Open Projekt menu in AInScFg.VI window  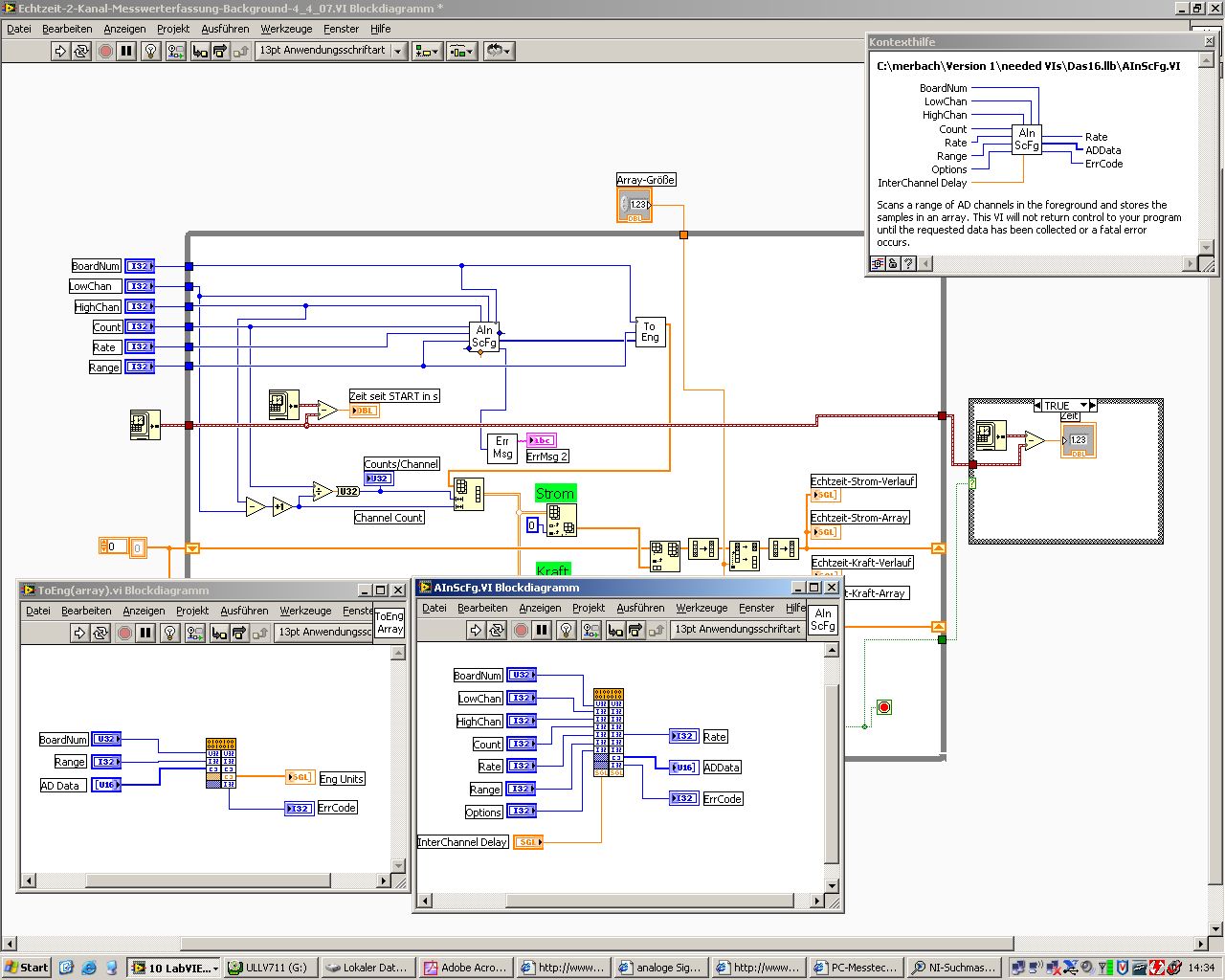pyautogui.click(x=589, y=608)
